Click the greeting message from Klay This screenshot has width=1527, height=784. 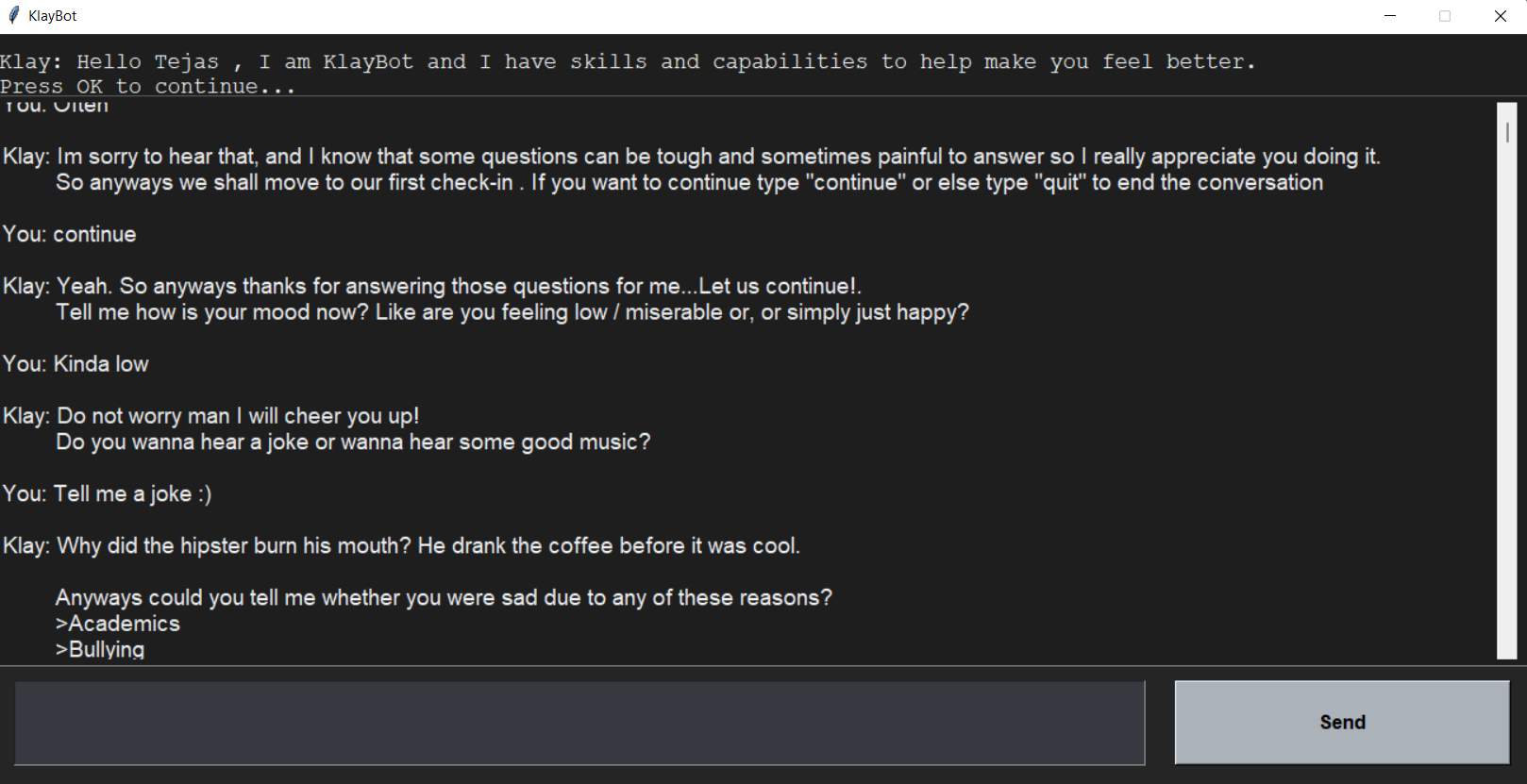628,60
